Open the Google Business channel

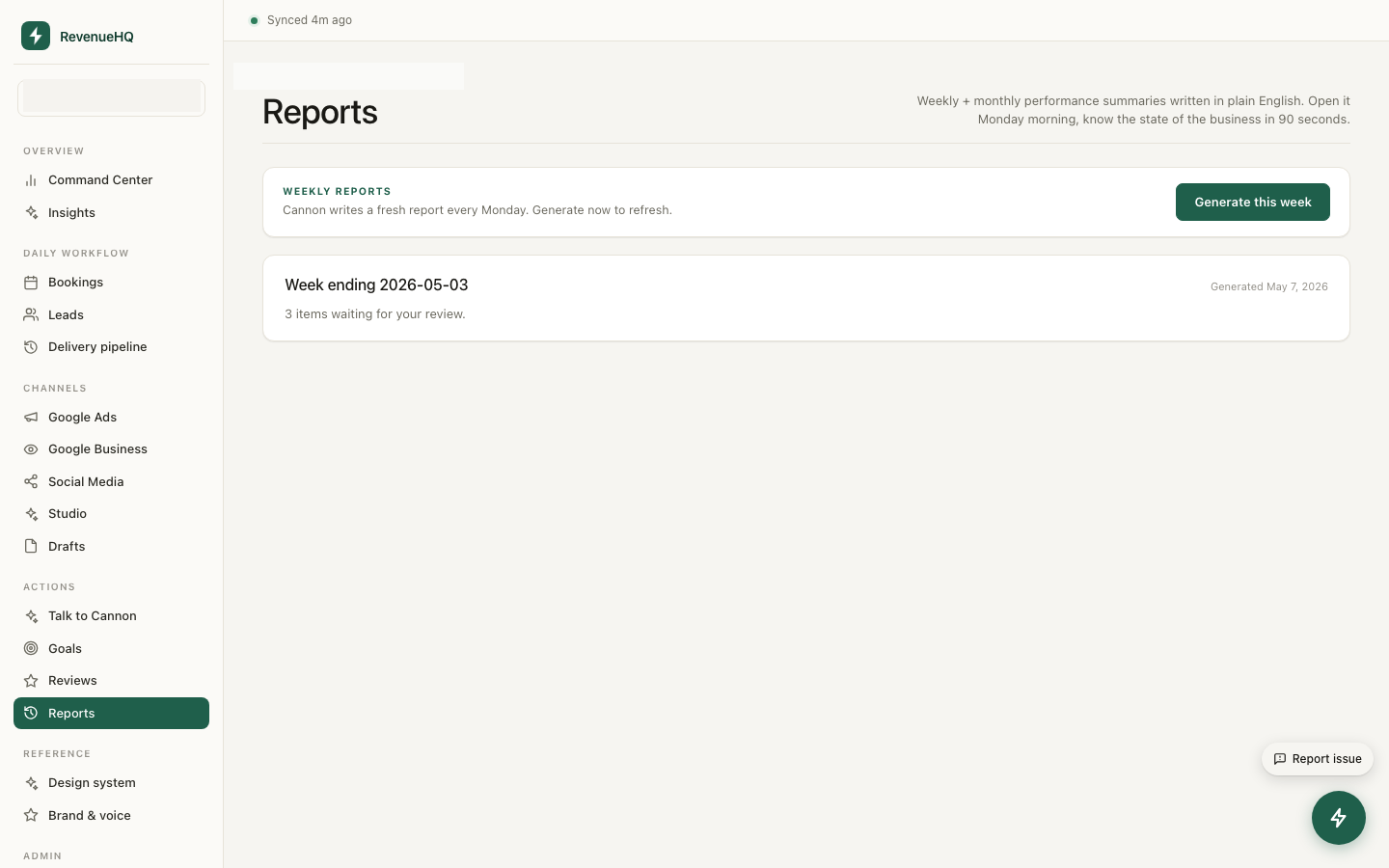point(111,449)
